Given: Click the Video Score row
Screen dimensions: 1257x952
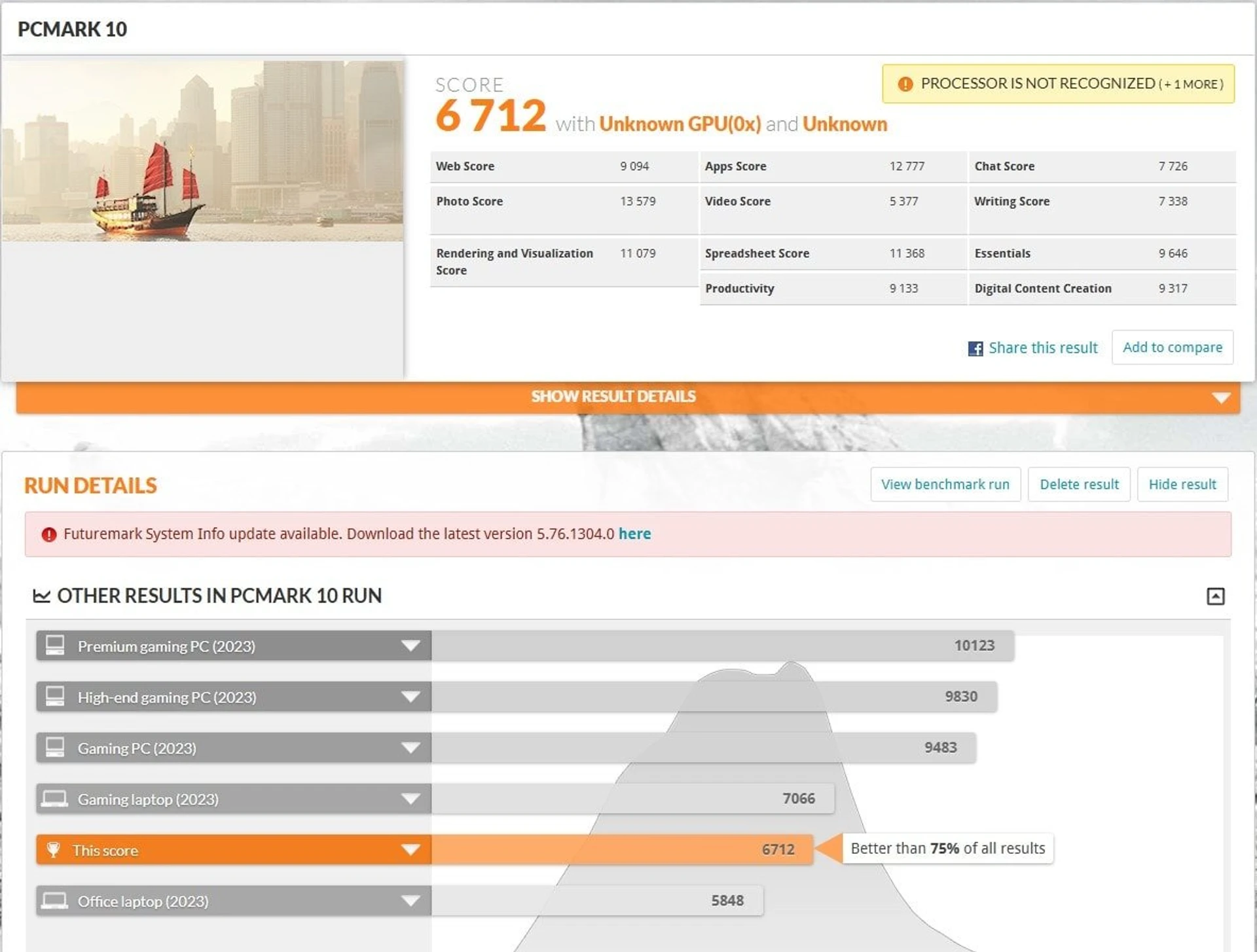Looking at the screenshot, I should coord(833,210).
